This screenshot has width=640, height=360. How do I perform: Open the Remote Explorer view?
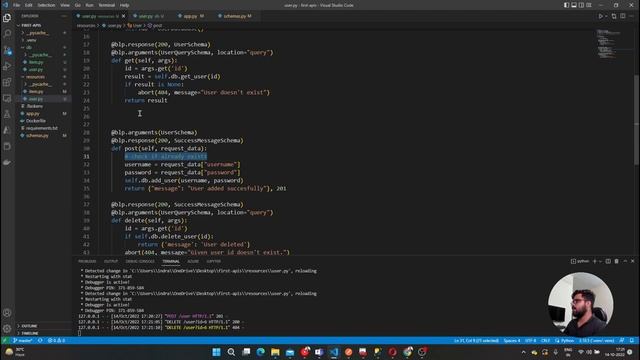(x=7, y=98)
